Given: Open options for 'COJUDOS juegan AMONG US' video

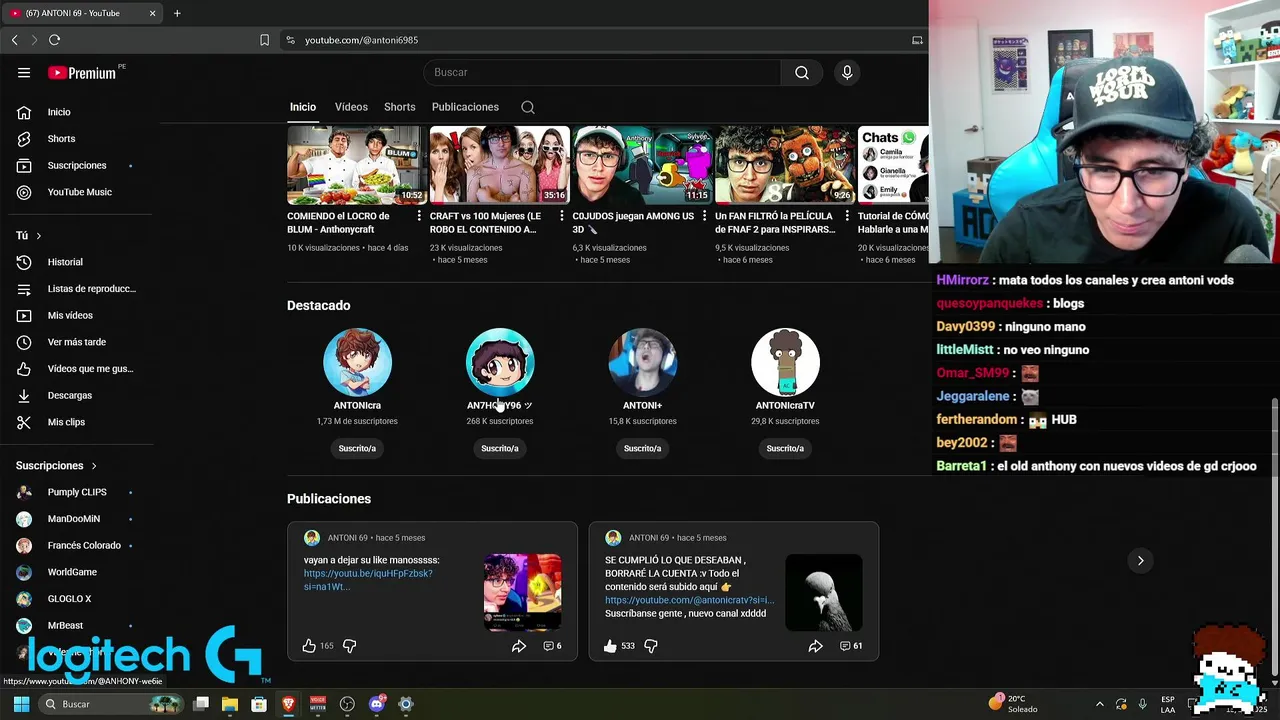Looking at the screenshot, I should point(704,216).
